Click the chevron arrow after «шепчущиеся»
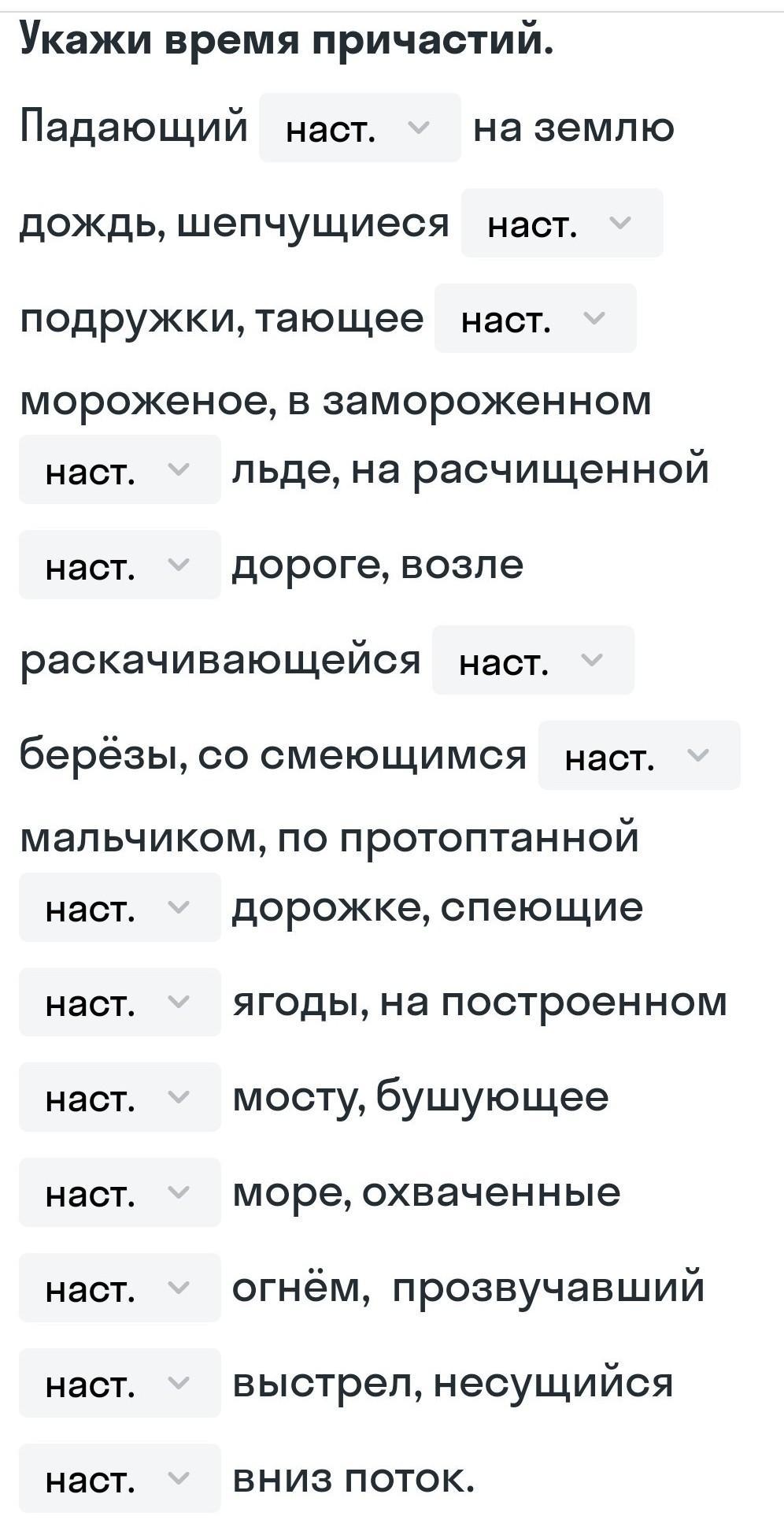 (620, 223)
